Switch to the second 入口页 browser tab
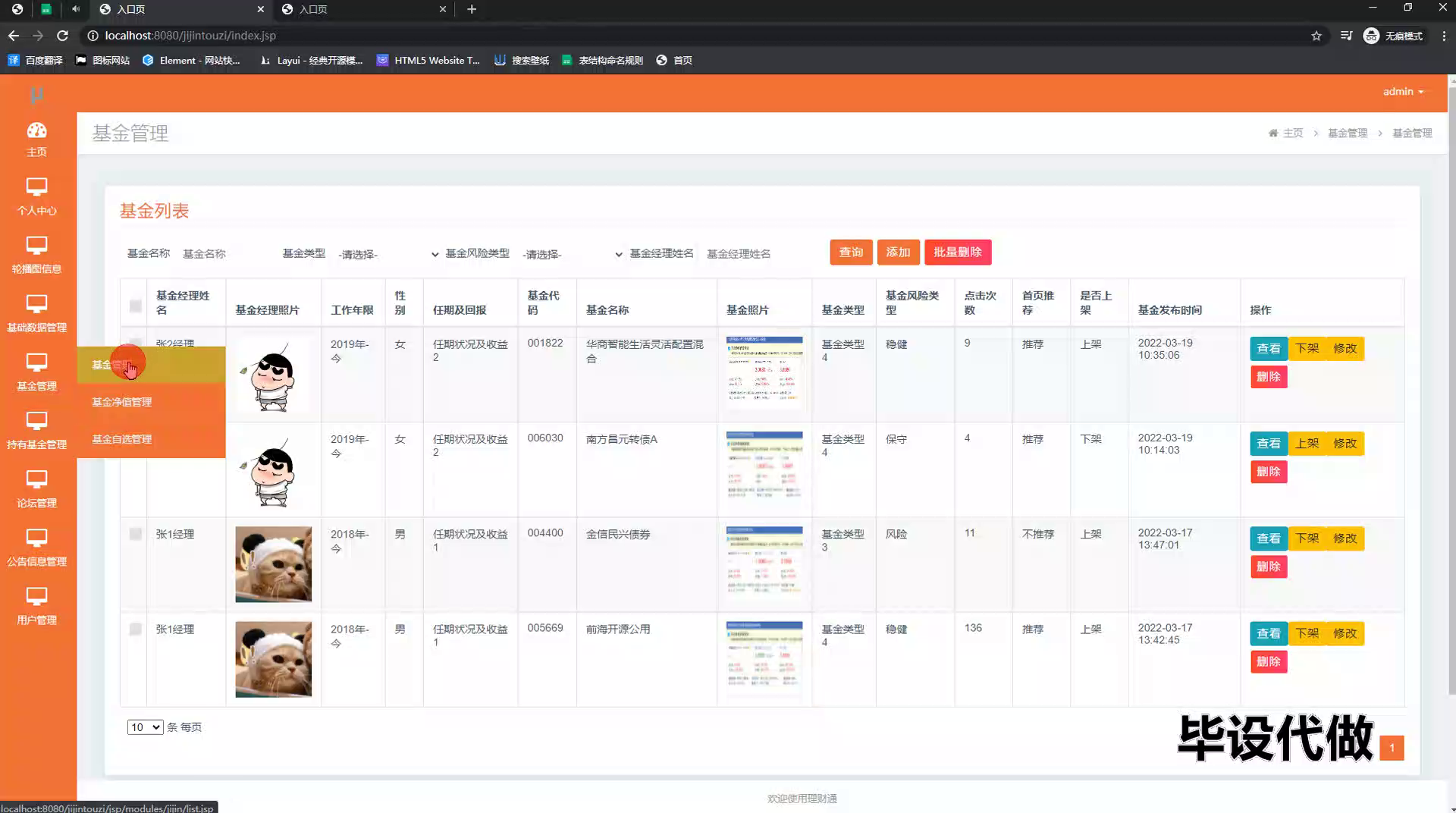 click(364, 9)
